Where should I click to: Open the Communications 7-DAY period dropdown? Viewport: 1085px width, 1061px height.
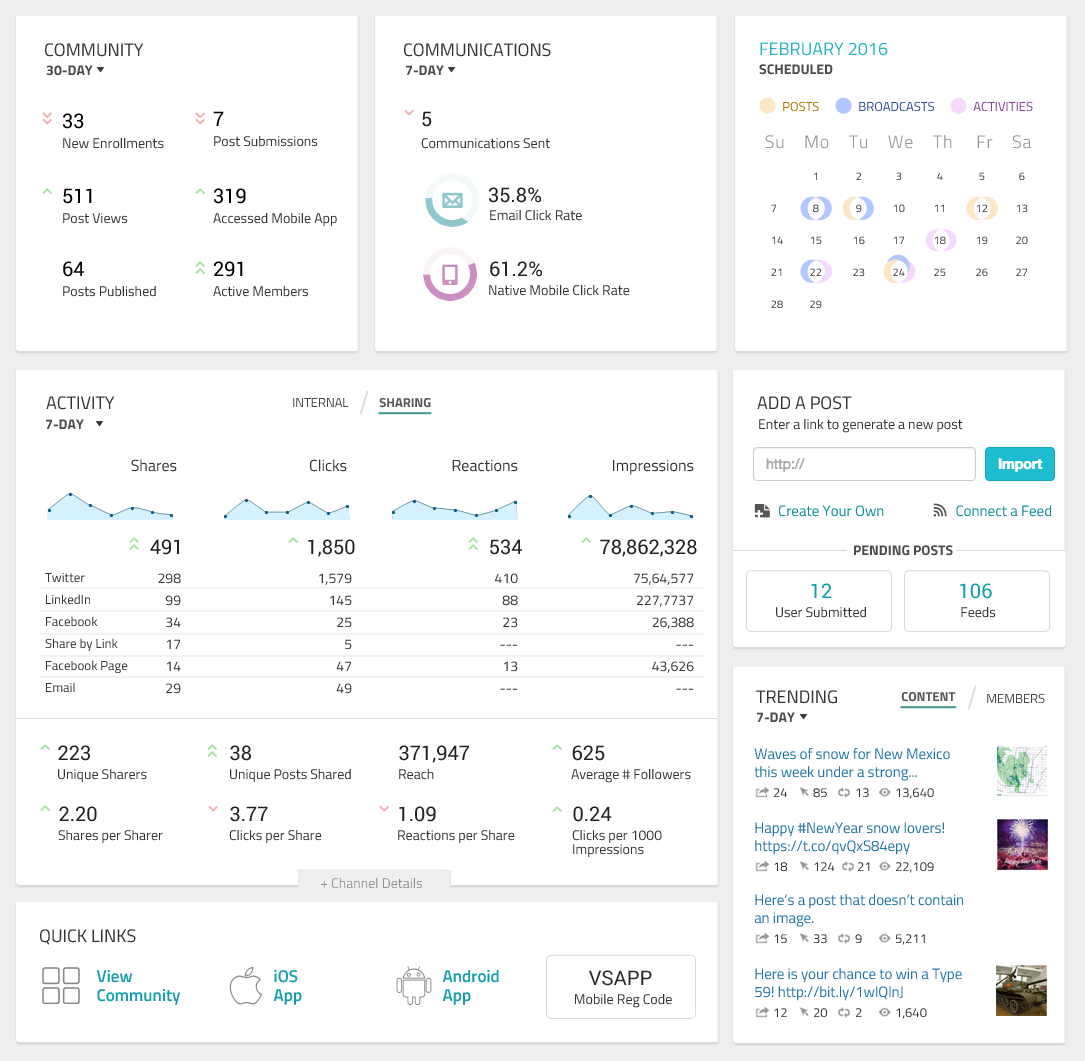pos(430,70)
